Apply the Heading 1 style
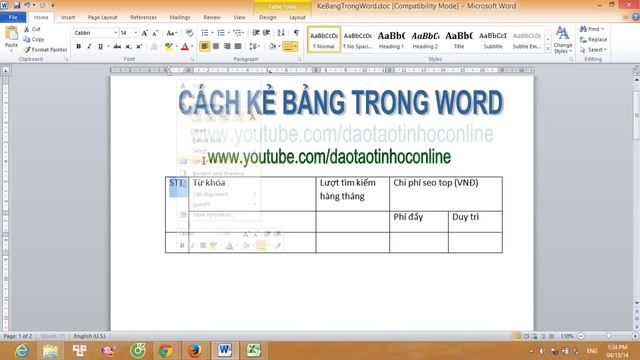Viewport: 640px width, 360px height. pyautogui.click(x=391, y=40)
